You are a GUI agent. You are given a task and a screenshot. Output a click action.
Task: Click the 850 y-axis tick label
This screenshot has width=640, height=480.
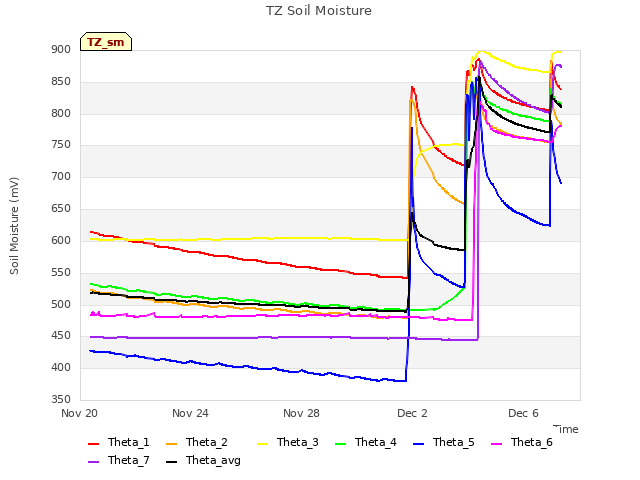(61, 82)
